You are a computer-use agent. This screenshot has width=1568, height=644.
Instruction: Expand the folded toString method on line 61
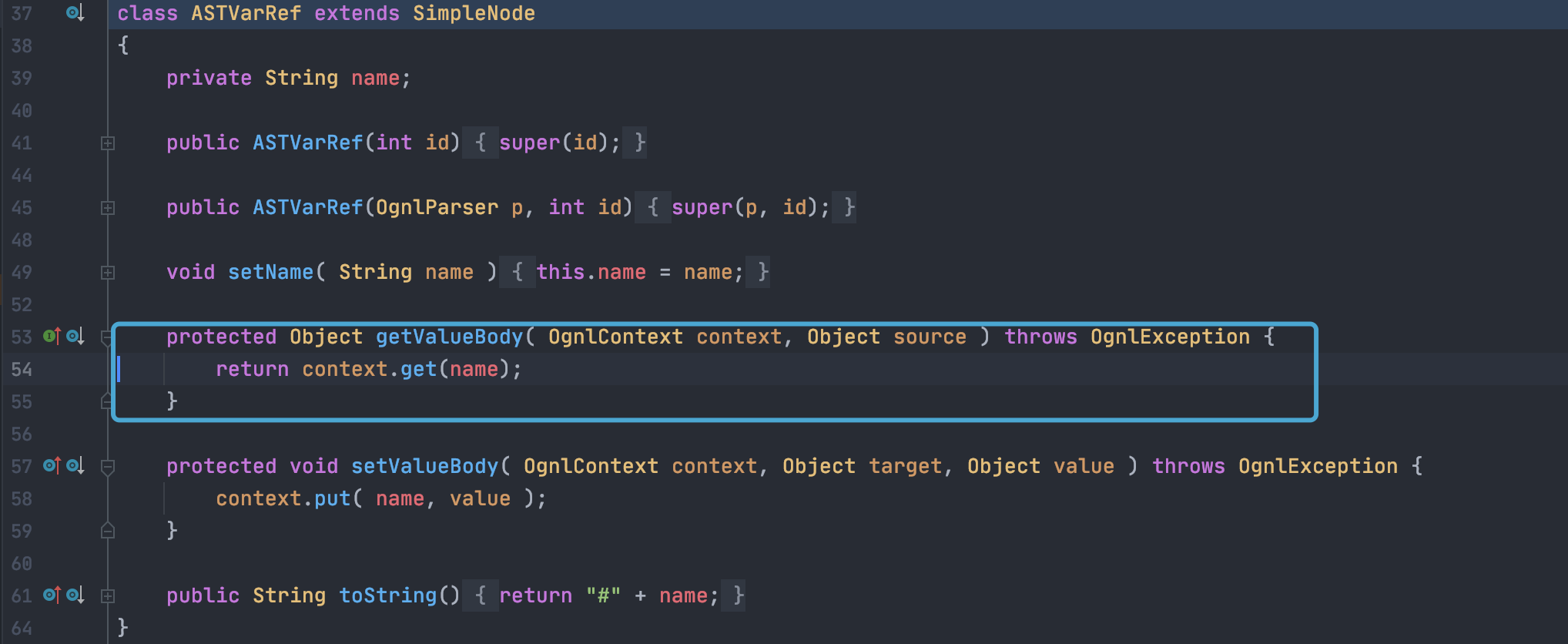coord(108,596)
